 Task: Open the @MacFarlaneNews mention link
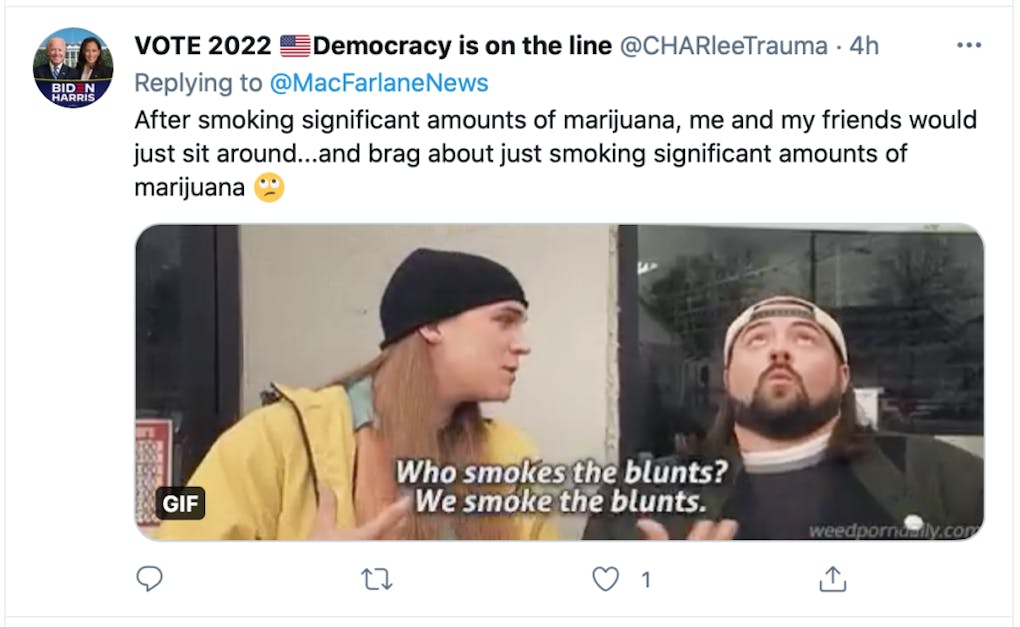click(x=379, y=83)
